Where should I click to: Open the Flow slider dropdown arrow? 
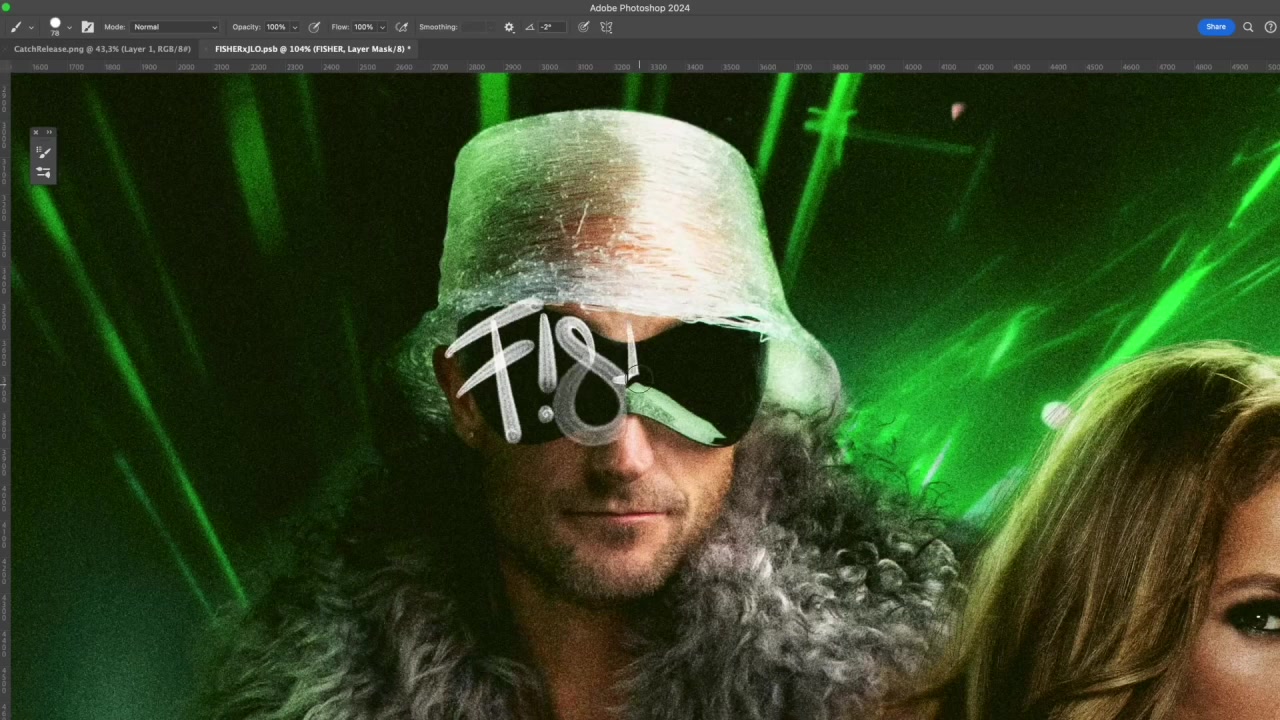(x=382, y=27)
